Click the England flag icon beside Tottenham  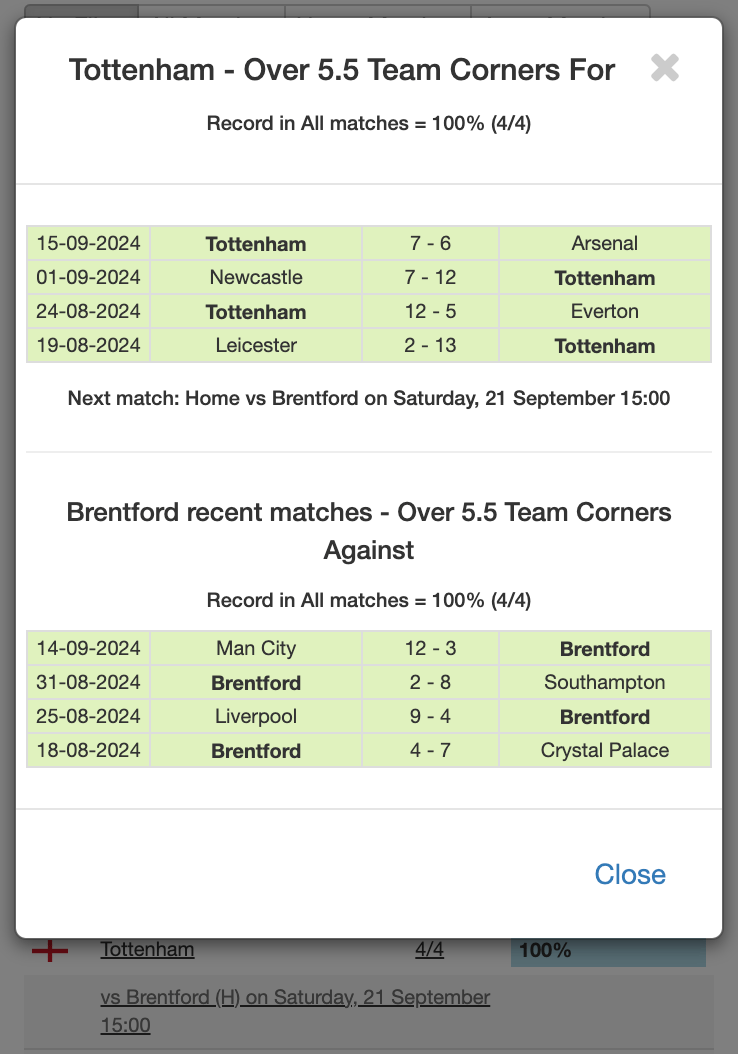(x=50, y=950)
